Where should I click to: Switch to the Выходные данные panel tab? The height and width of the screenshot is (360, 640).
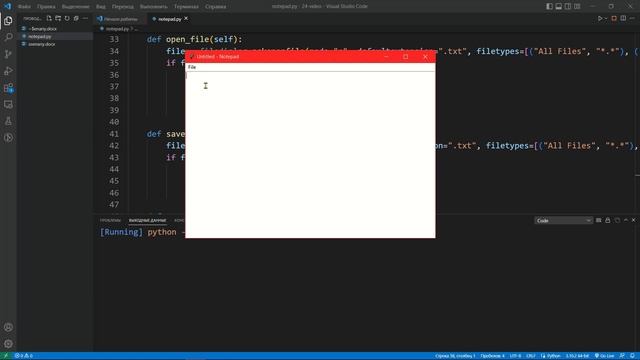[147, 220]
